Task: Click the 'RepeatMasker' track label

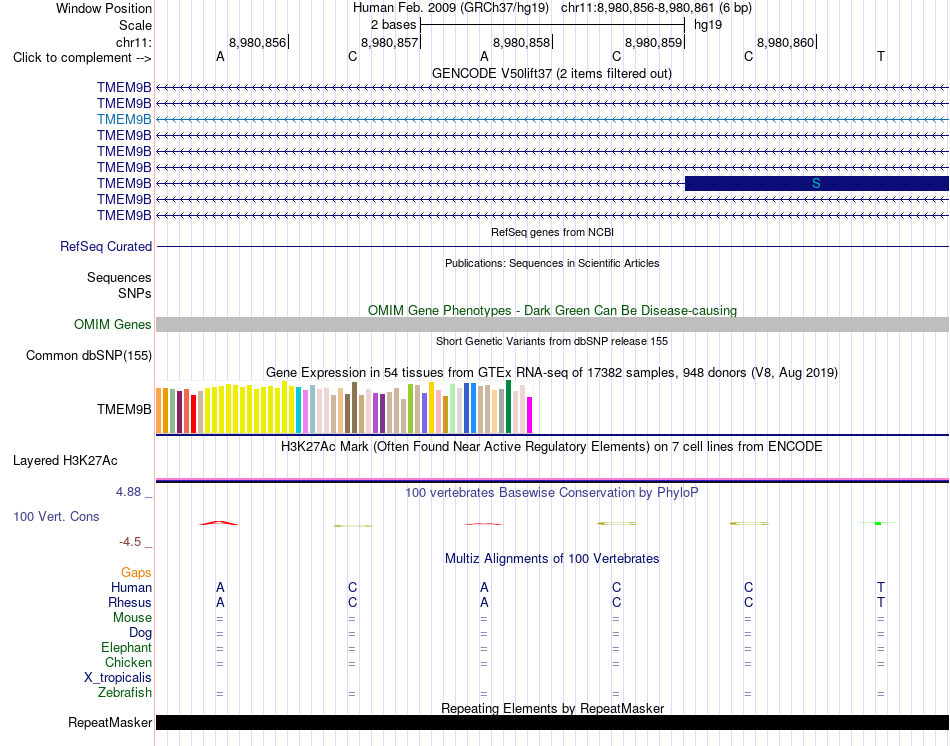Action: point(110,723)
